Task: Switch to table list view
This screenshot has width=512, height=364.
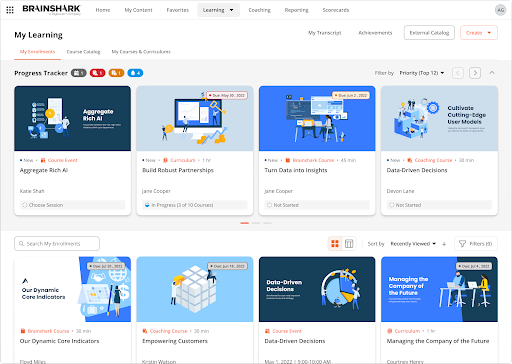Action: 349,244
